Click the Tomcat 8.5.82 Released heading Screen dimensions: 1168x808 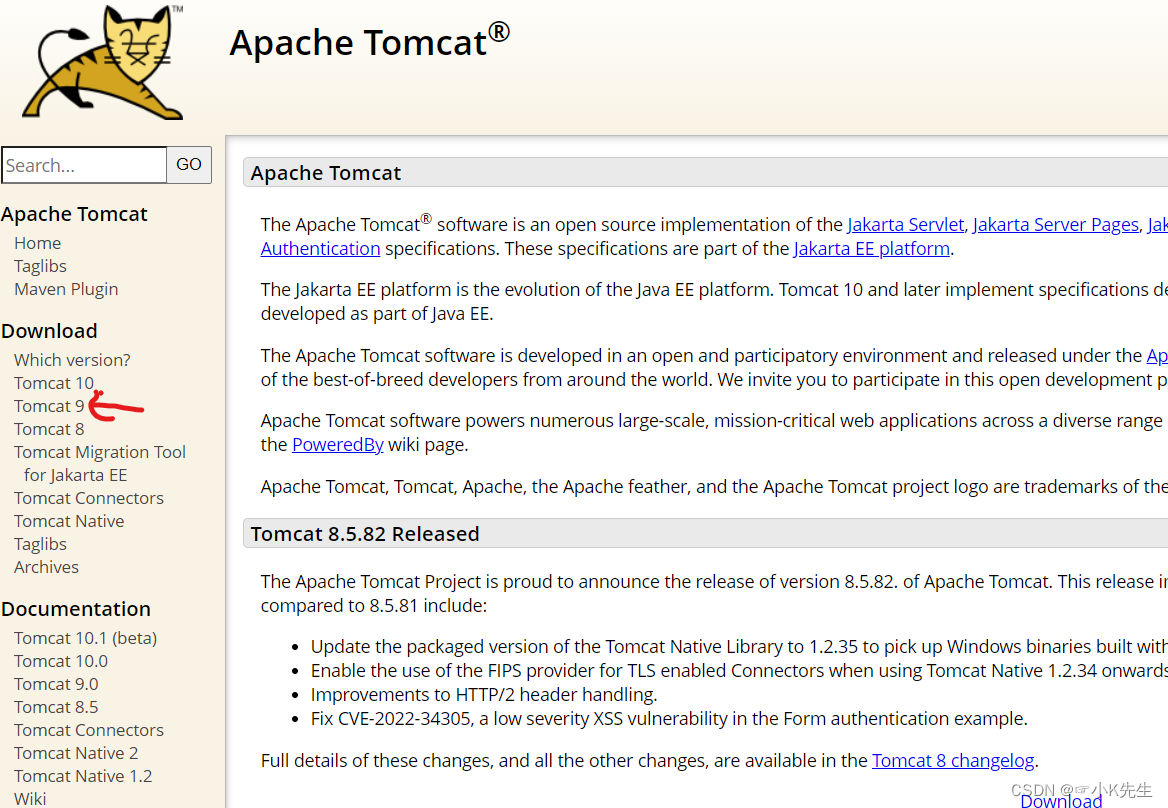365,534
